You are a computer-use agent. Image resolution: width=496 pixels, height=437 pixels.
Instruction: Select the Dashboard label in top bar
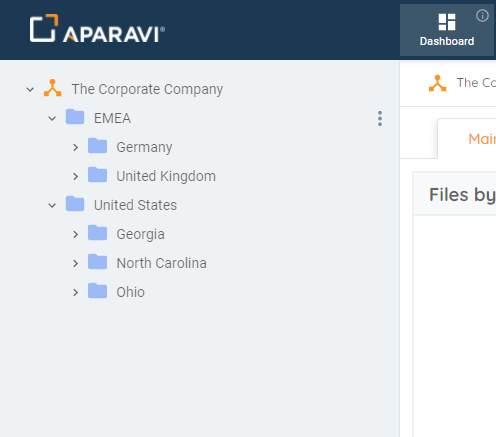[x=447, y=41]
